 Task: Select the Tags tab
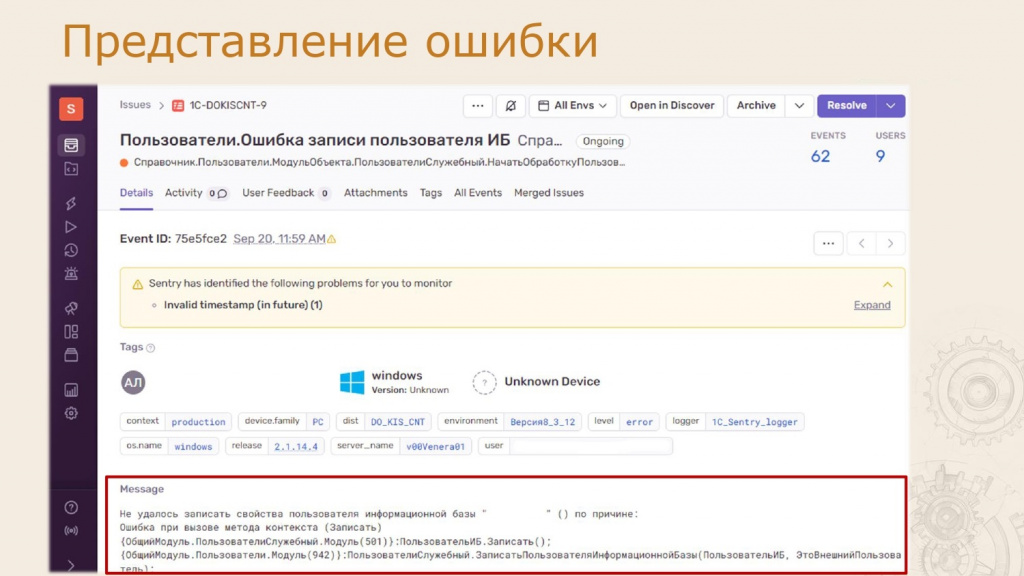[431, 193]
